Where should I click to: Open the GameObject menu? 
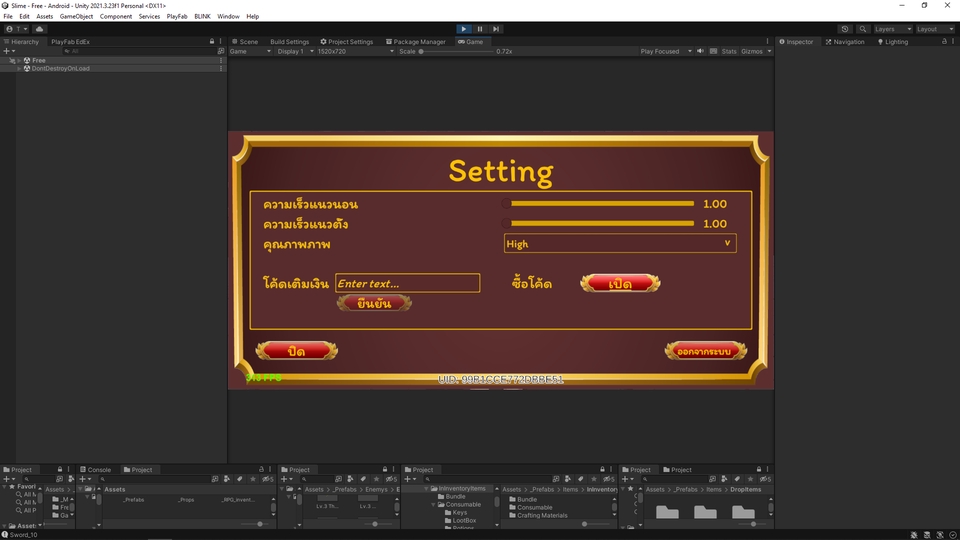click(x=76, y=16)
